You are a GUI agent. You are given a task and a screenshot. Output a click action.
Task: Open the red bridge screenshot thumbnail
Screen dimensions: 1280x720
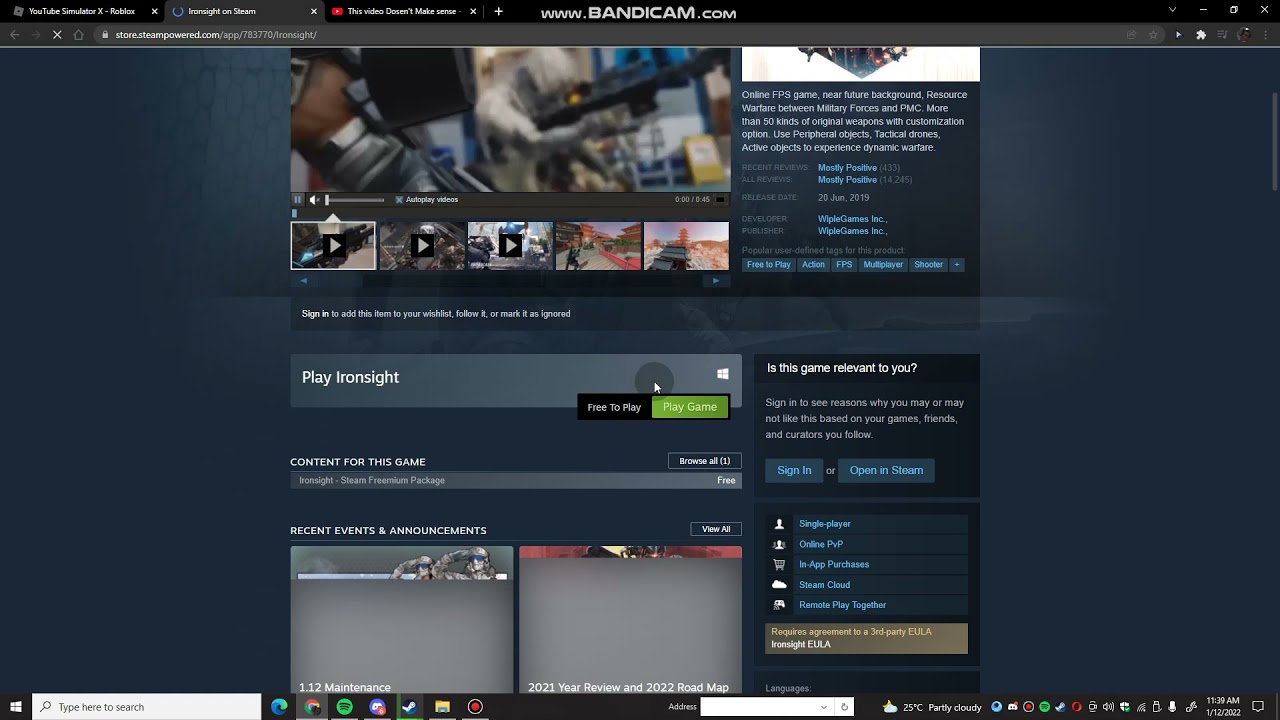[598, 246]
